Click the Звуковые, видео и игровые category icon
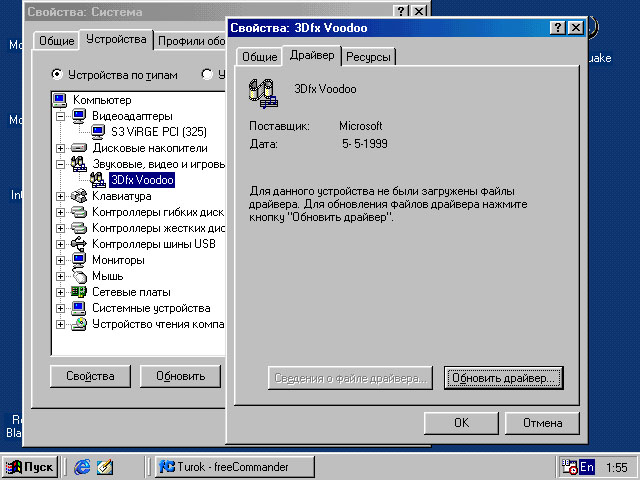The height and width of the screenshot is (480, 640). 79,164
